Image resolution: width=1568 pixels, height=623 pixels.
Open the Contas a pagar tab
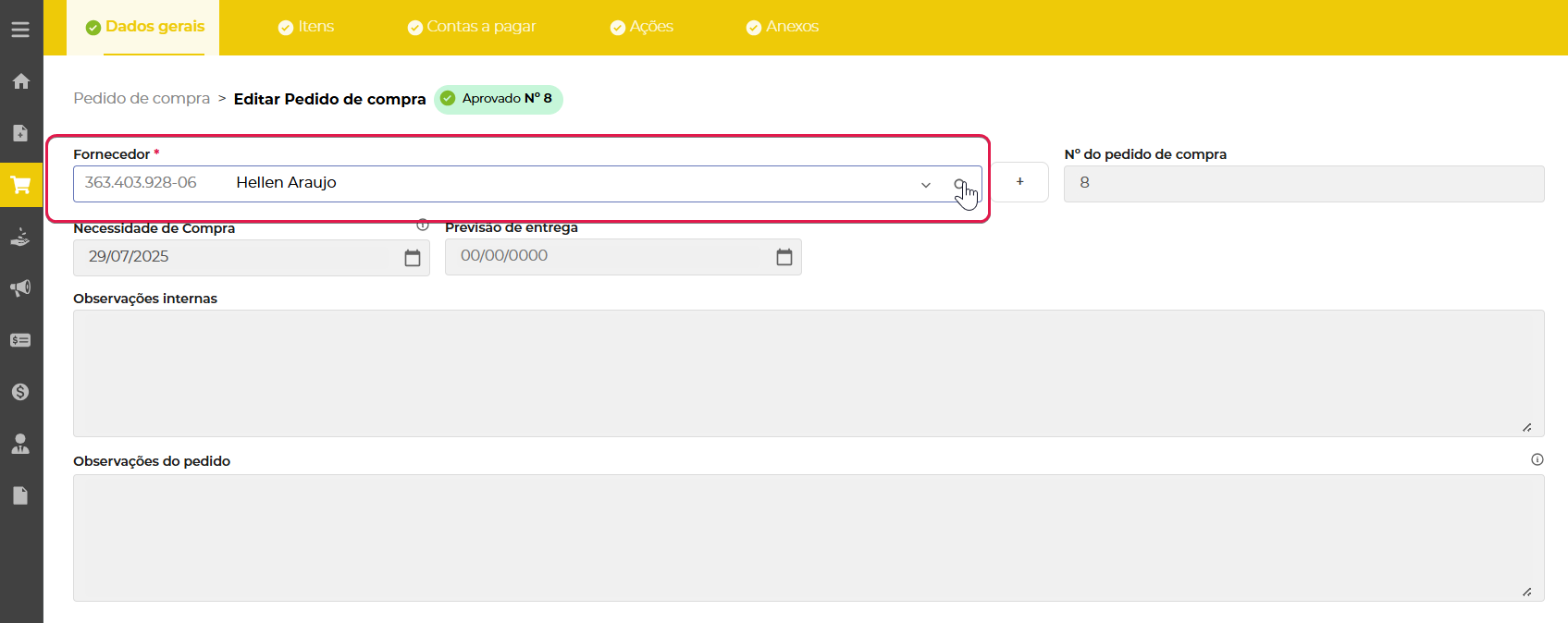pos(472,27)
